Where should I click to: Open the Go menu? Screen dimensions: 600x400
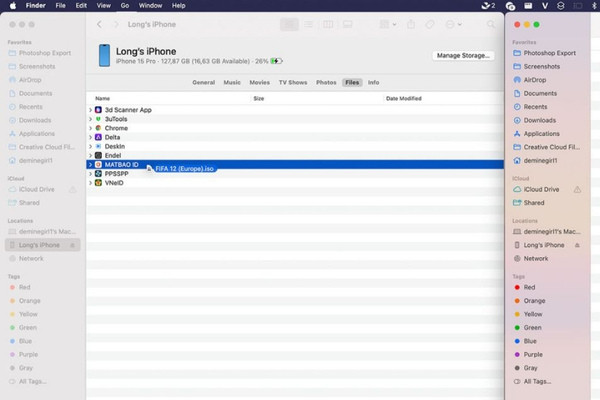click(x=125, y=6)
